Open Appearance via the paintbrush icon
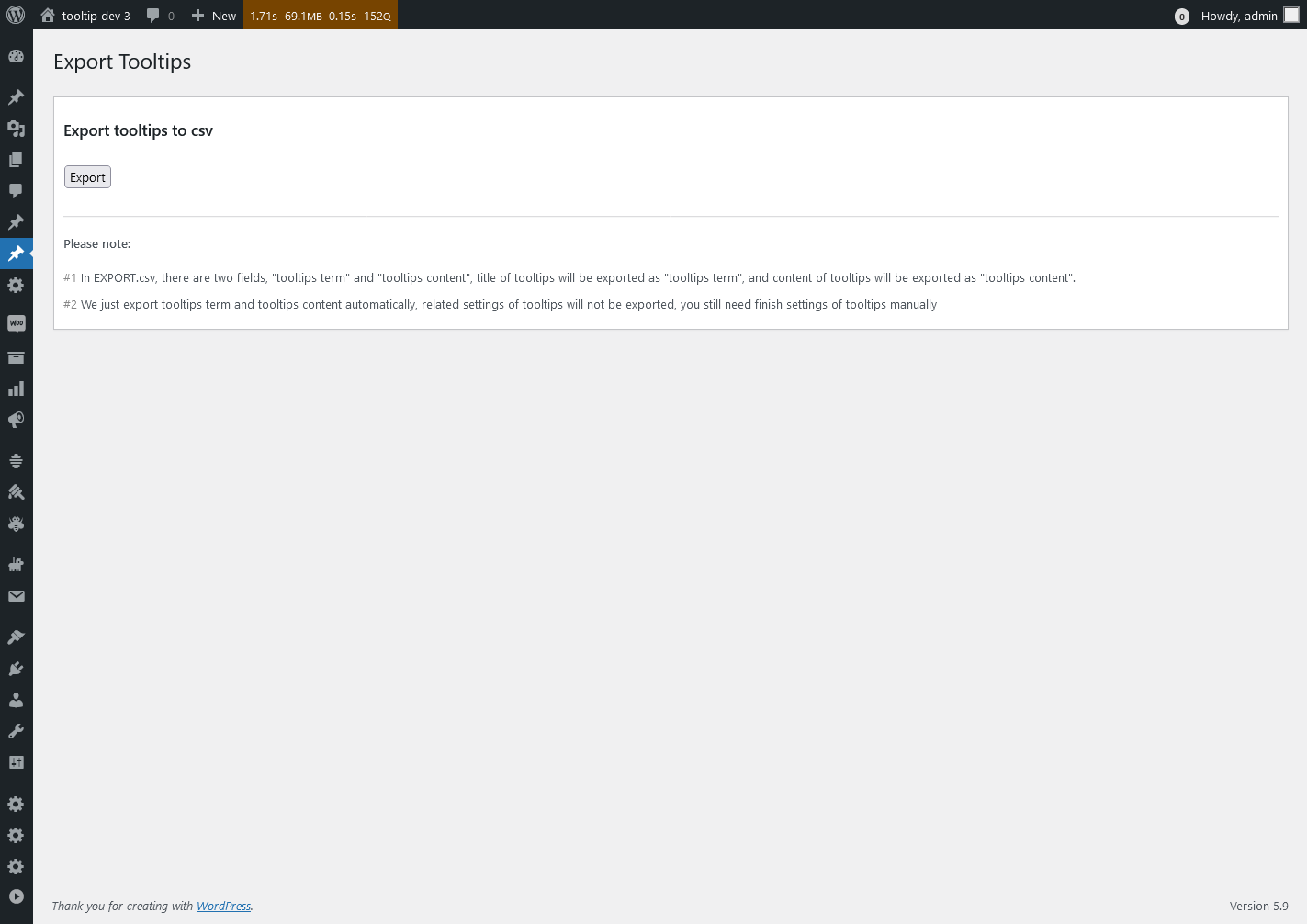 [x=16, y=492]
